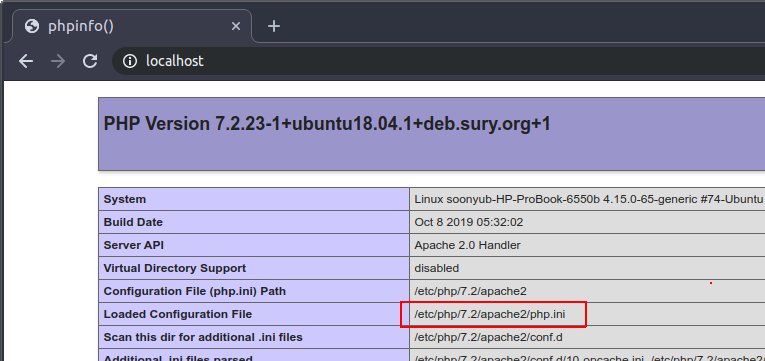Click the disabled value cell
Viewport: 765px width, 361px height.
[x=437, y=268]
